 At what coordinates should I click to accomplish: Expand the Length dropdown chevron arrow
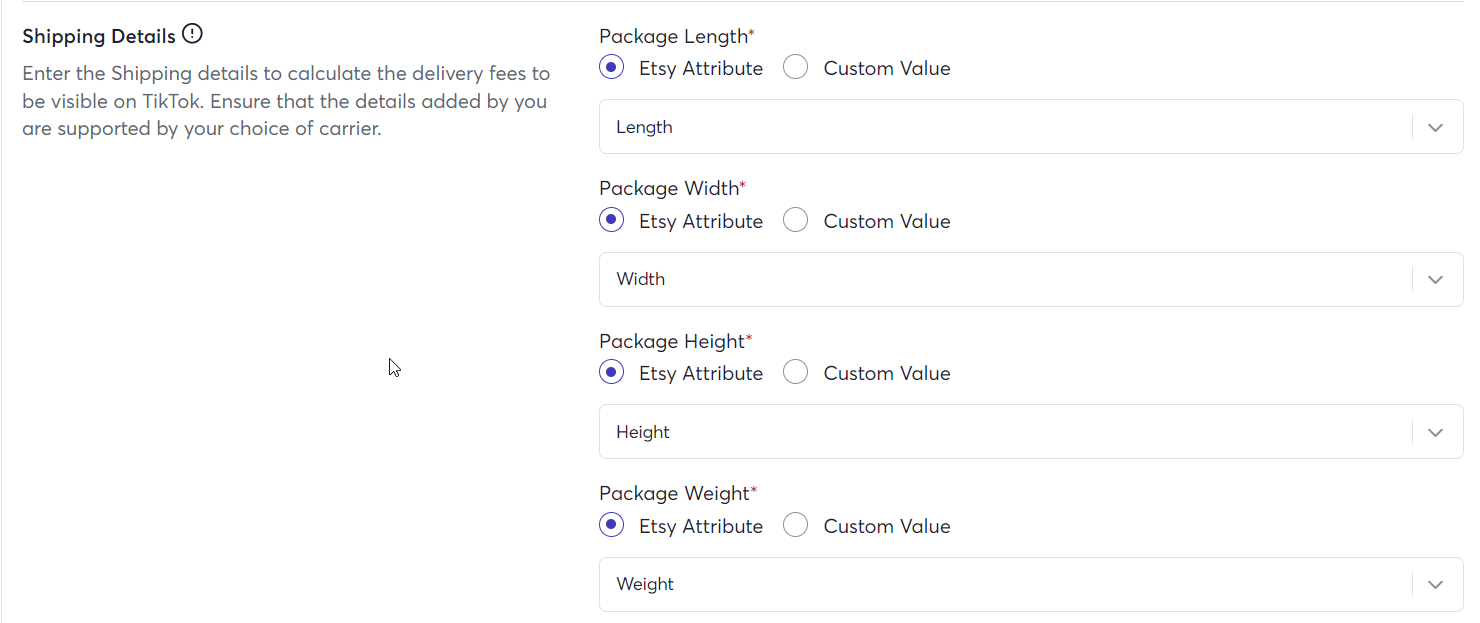coord(1436,127)
